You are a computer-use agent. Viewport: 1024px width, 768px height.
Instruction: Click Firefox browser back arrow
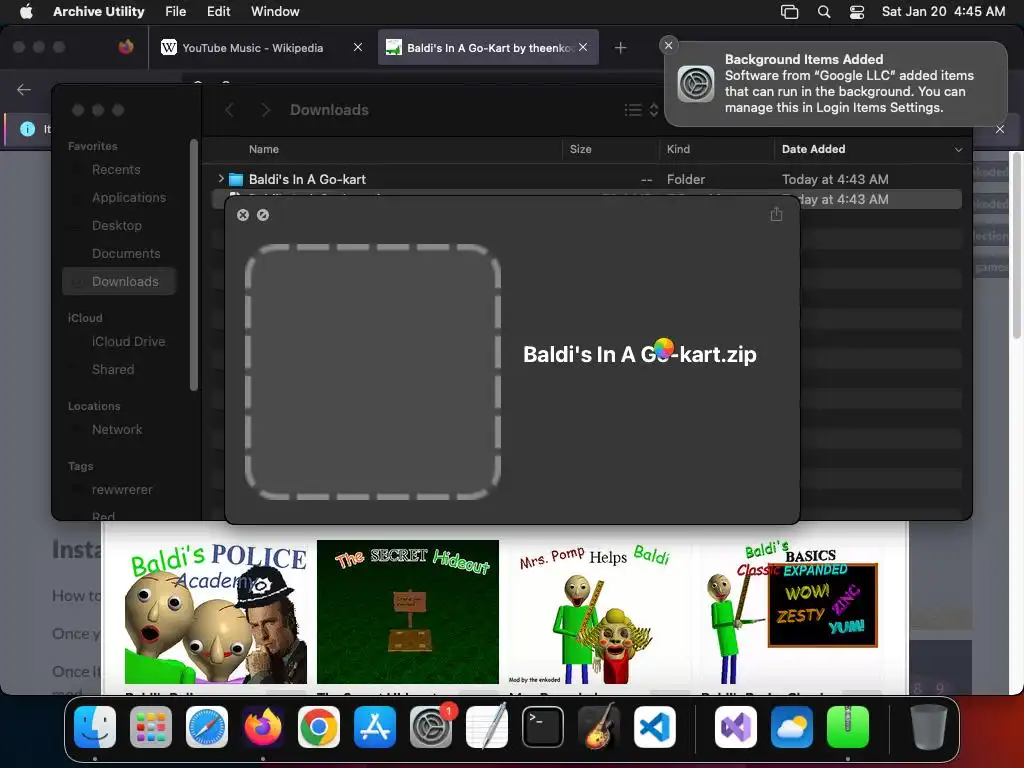coord(24,89)
